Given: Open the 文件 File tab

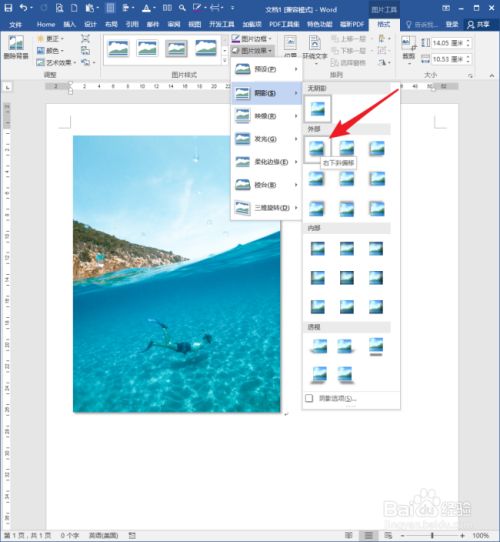Looking at the screenshot, I should pos(15,24).
